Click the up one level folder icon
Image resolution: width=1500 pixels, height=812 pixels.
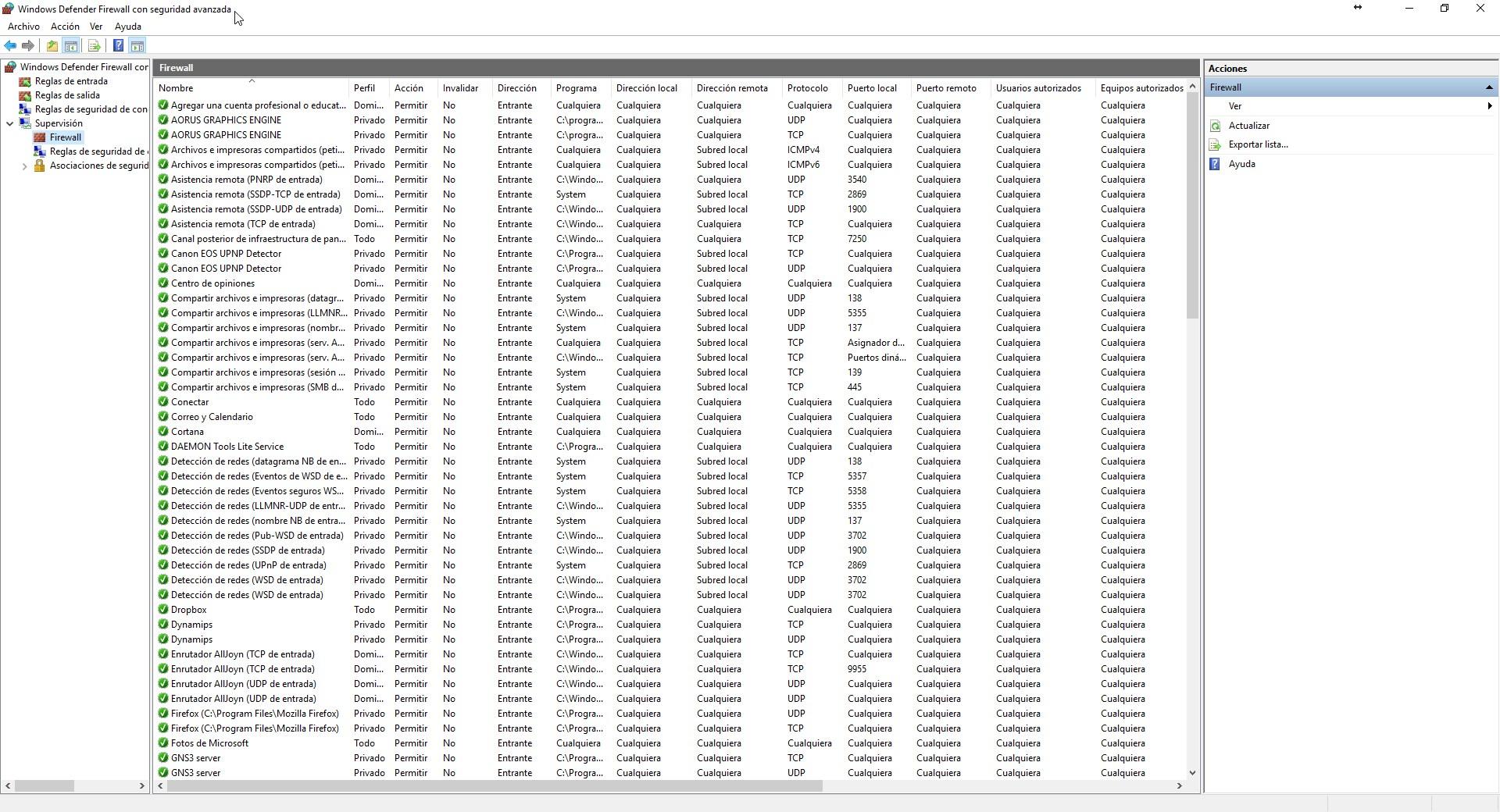[x=52, y=46]
